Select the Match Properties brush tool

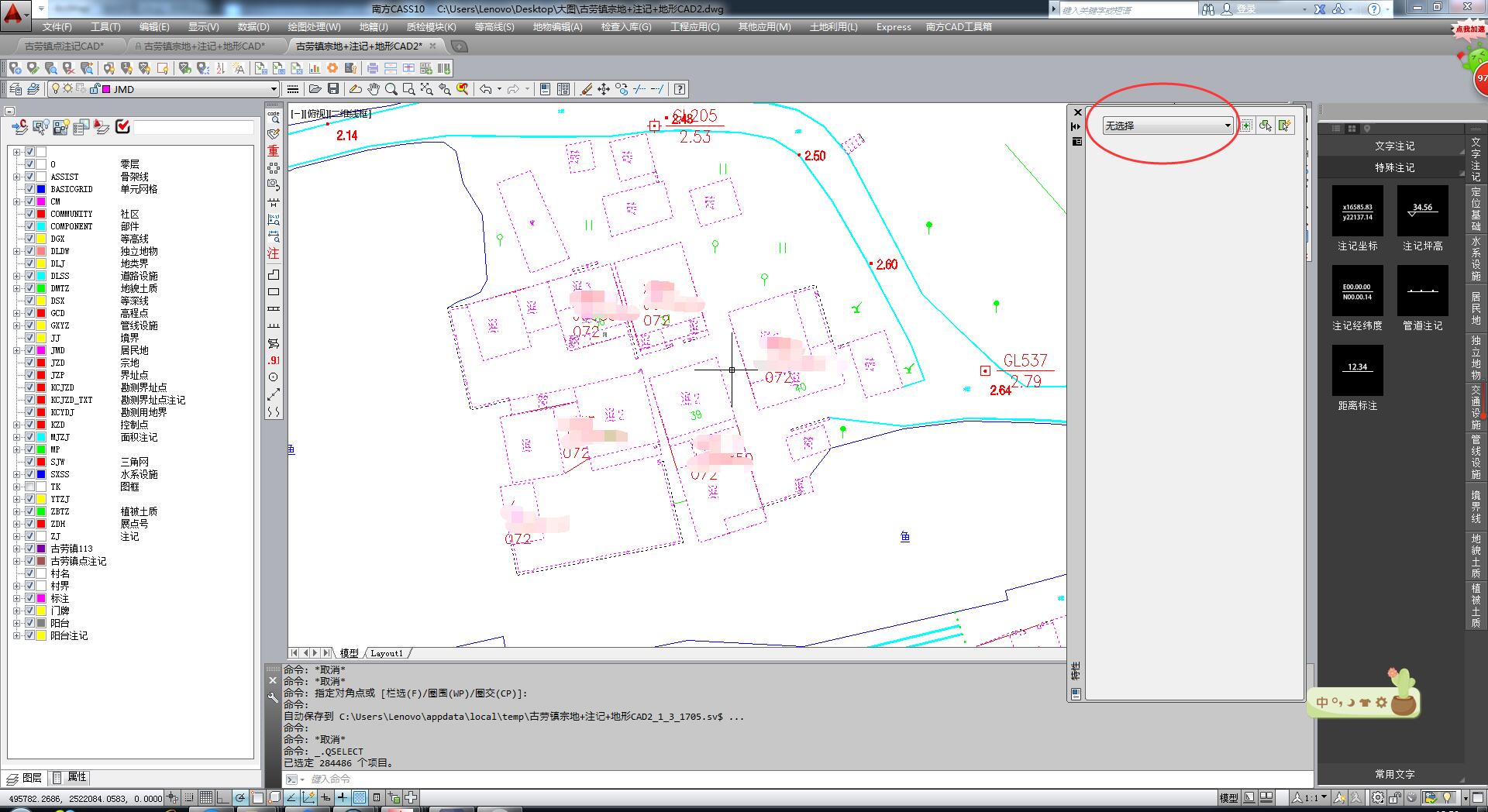point(586,89)
